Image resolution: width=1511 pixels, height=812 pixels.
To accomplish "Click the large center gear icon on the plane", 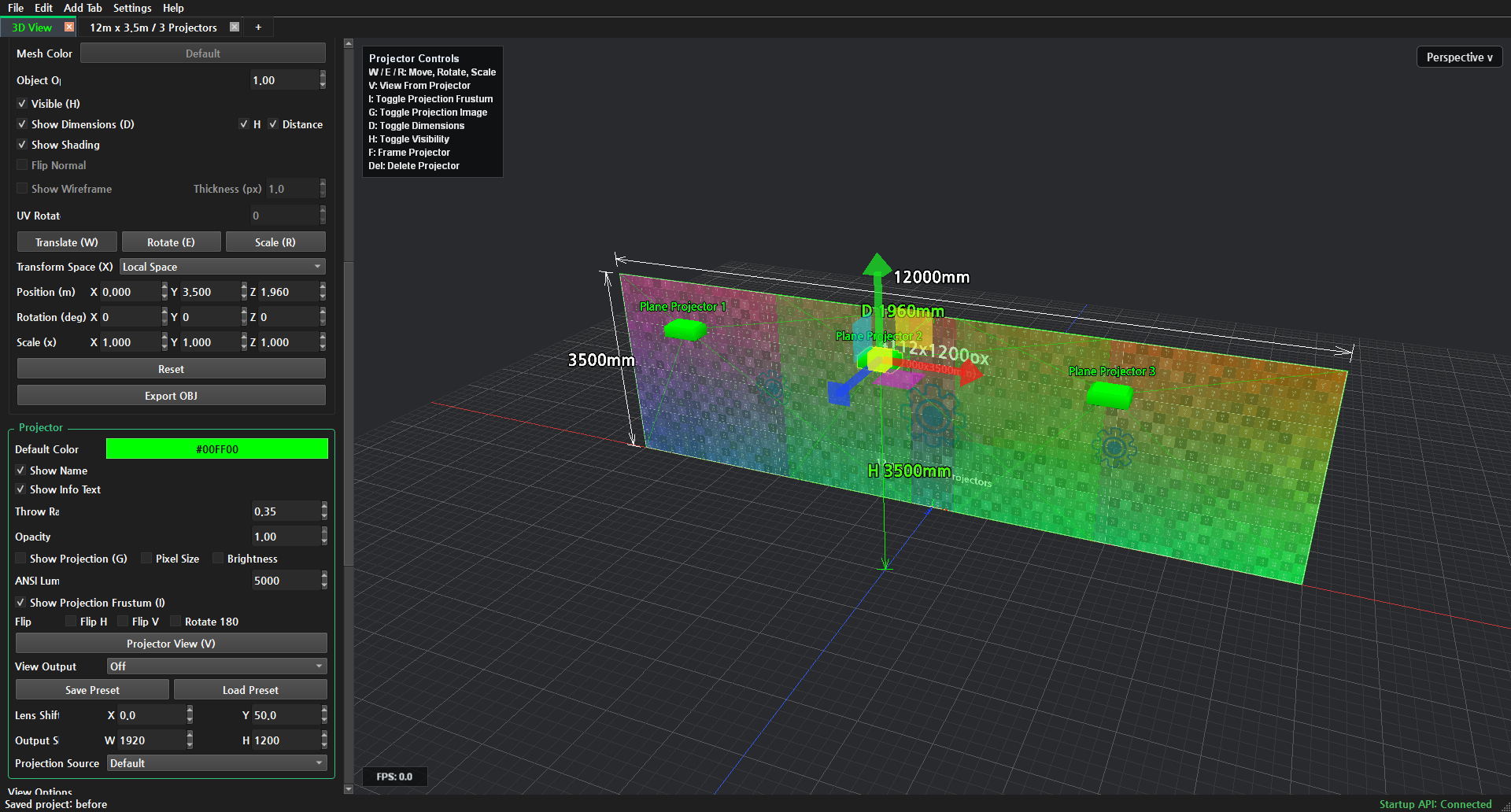I will click(x=933, y=415).
